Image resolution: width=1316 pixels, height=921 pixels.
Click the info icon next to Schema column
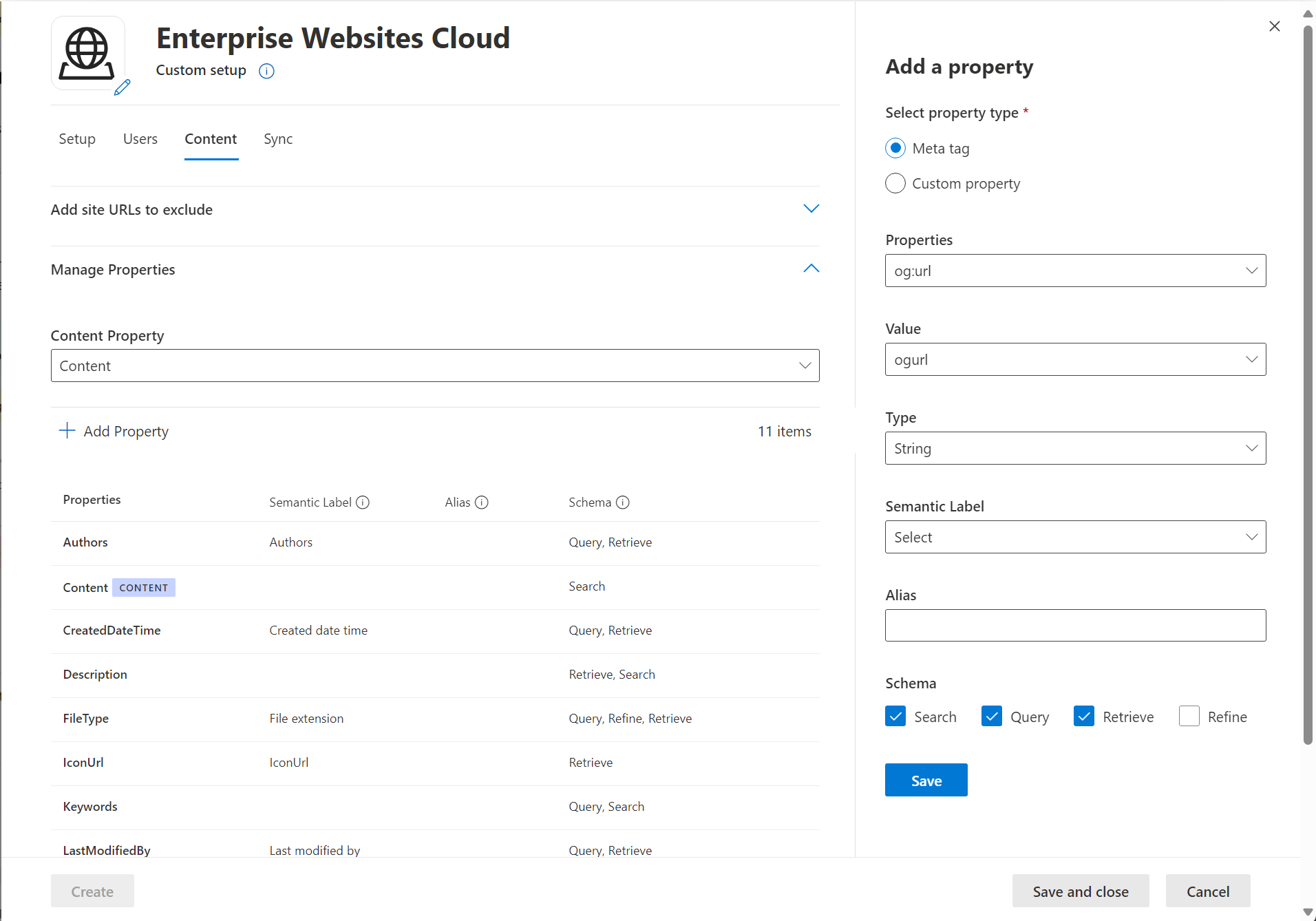click(623, 502)
